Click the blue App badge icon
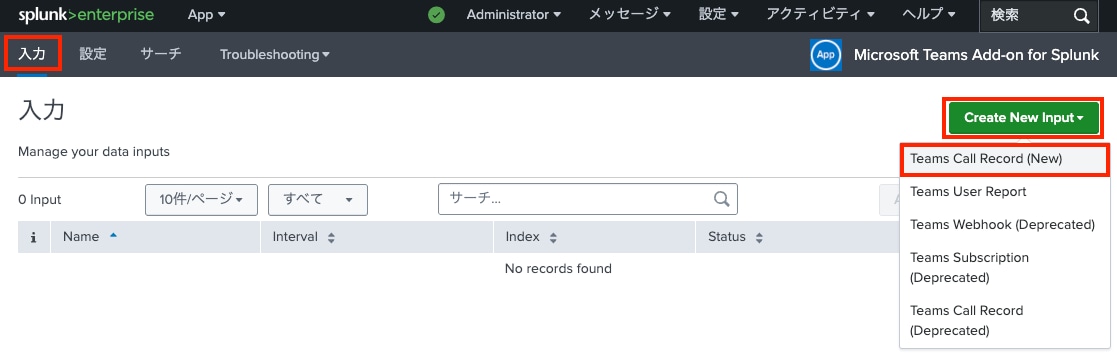 (x=826, y=55)
